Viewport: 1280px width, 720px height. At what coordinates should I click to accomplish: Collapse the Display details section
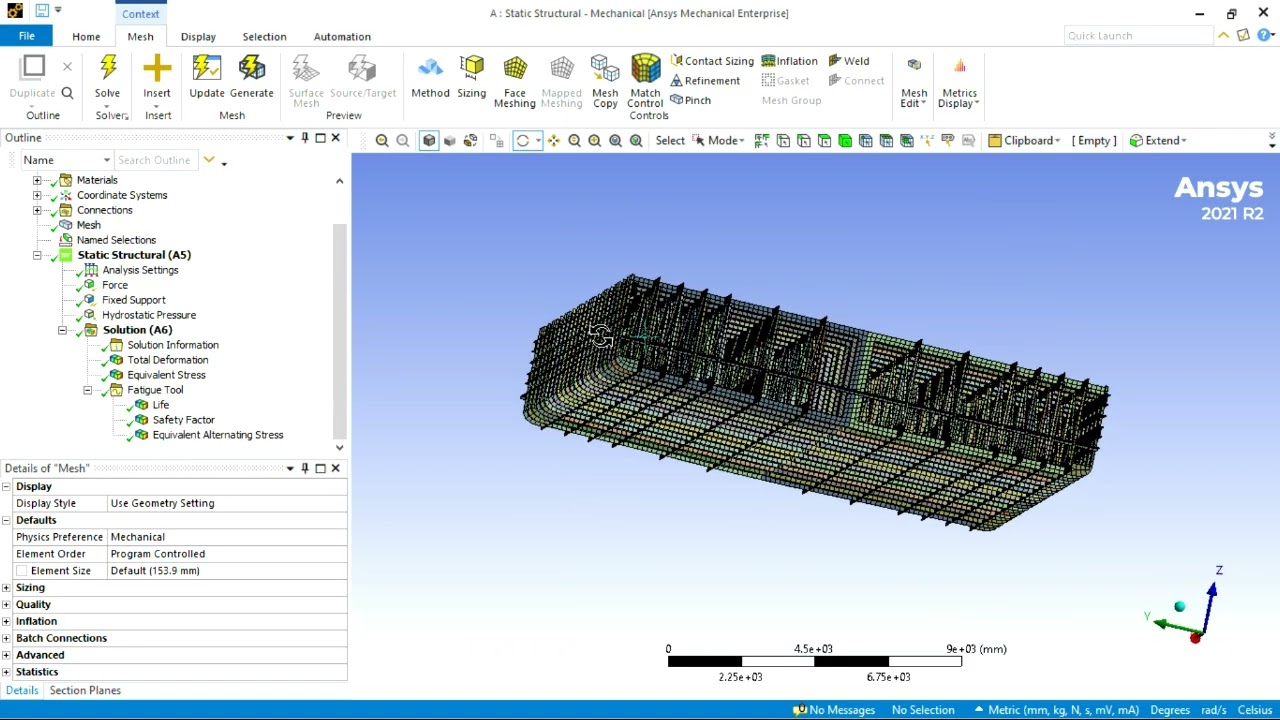(x=6, y=487)
